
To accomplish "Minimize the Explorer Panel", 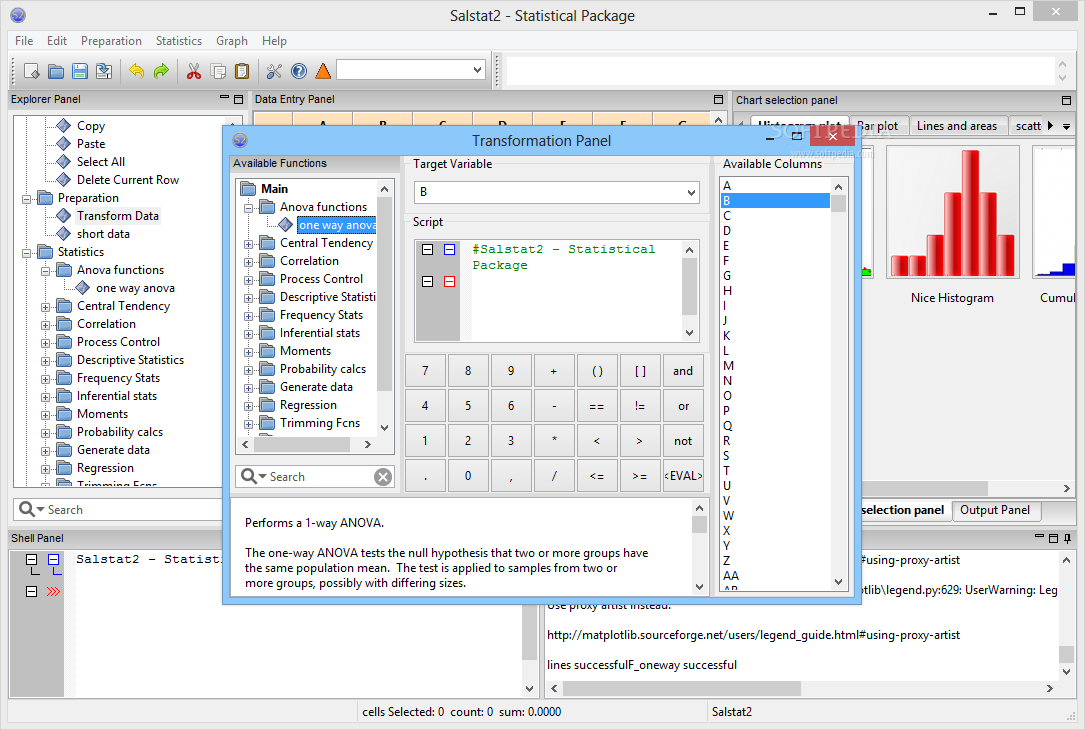I will [224, 98].
